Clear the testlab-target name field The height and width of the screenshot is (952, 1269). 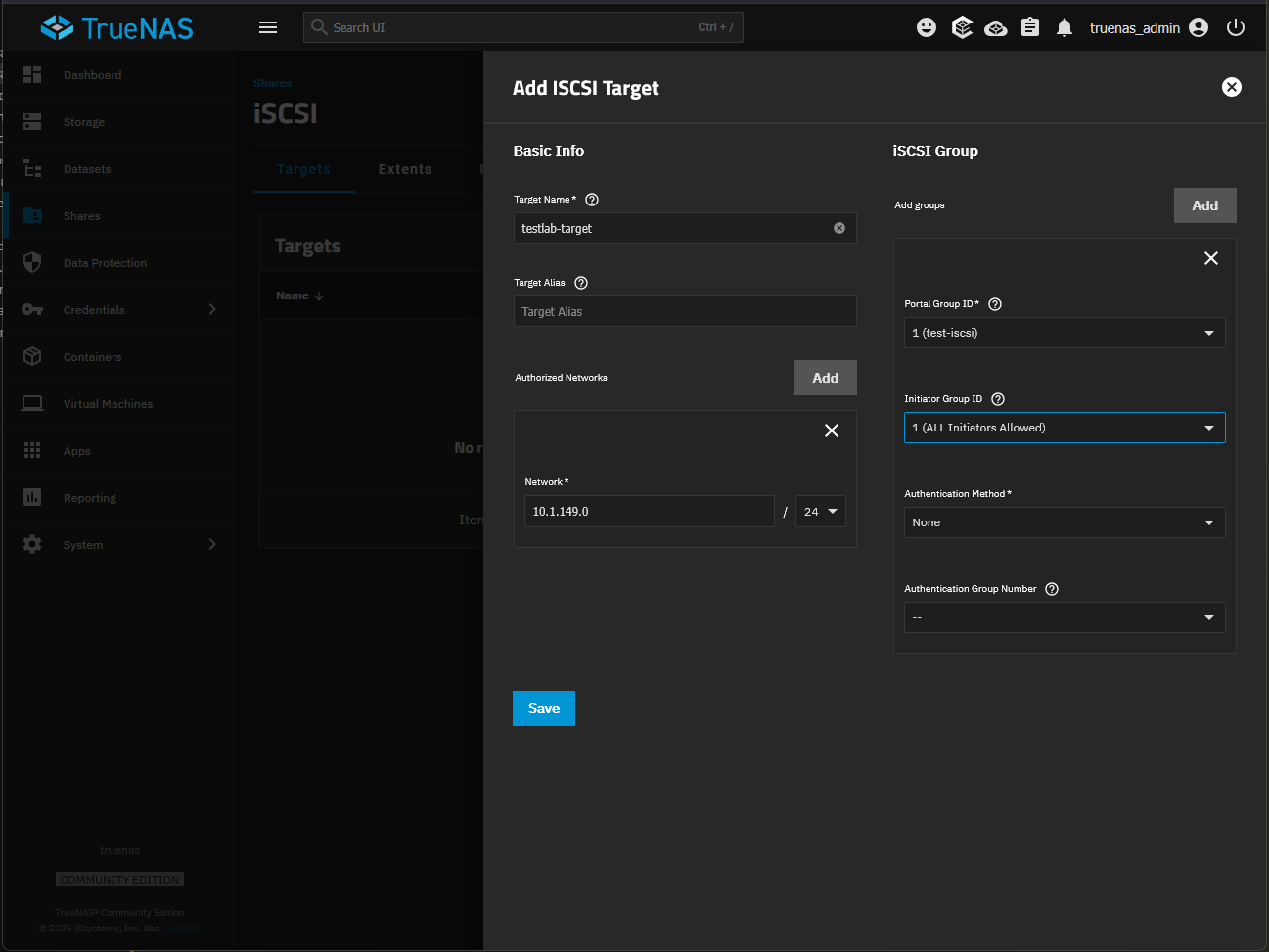click(x=839, y=228)
